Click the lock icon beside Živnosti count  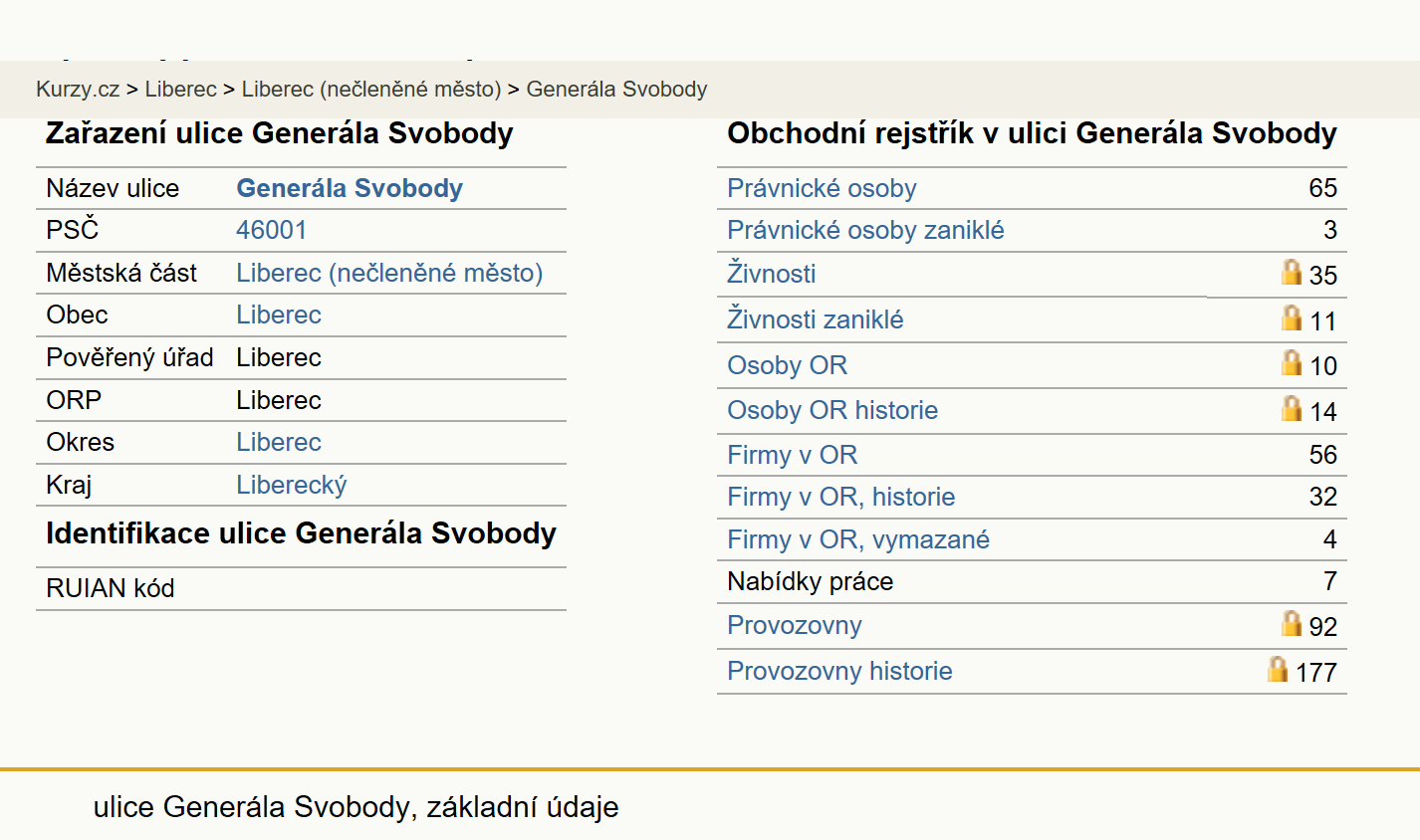coord(1292,272)
